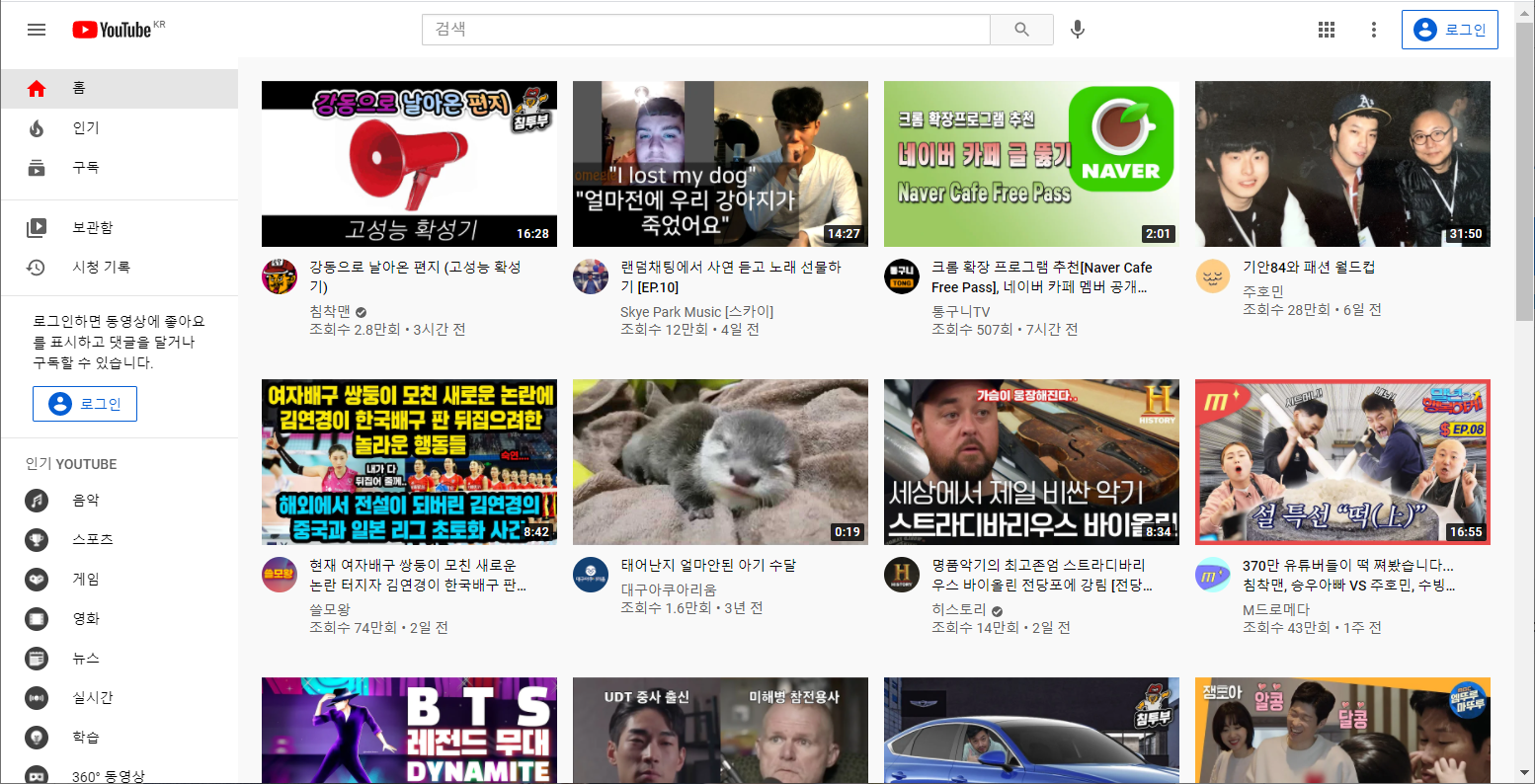This screenshot has width=1535, height=784.
Task: Click the M드로메다 channel avatar
Action: coord(1213,575)
